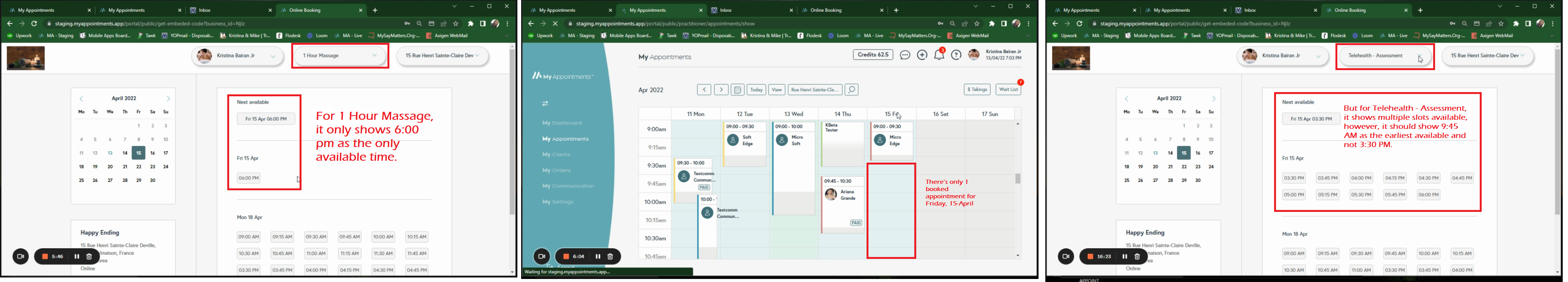
Task: Expand the Telehealth - Assessment service dropdown
Action: [1384, 55]
